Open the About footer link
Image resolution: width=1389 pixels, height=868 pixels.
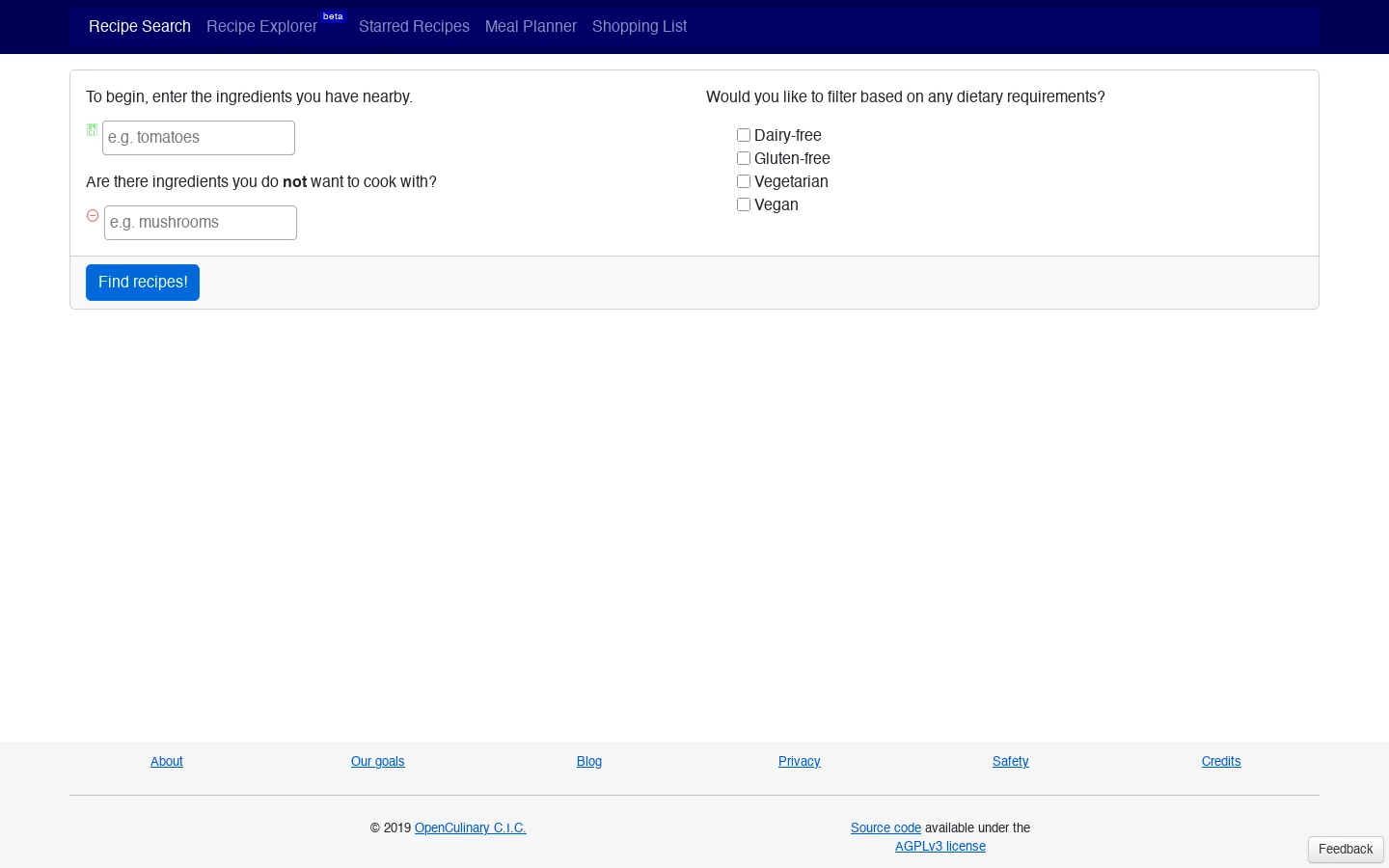[167, 761]
